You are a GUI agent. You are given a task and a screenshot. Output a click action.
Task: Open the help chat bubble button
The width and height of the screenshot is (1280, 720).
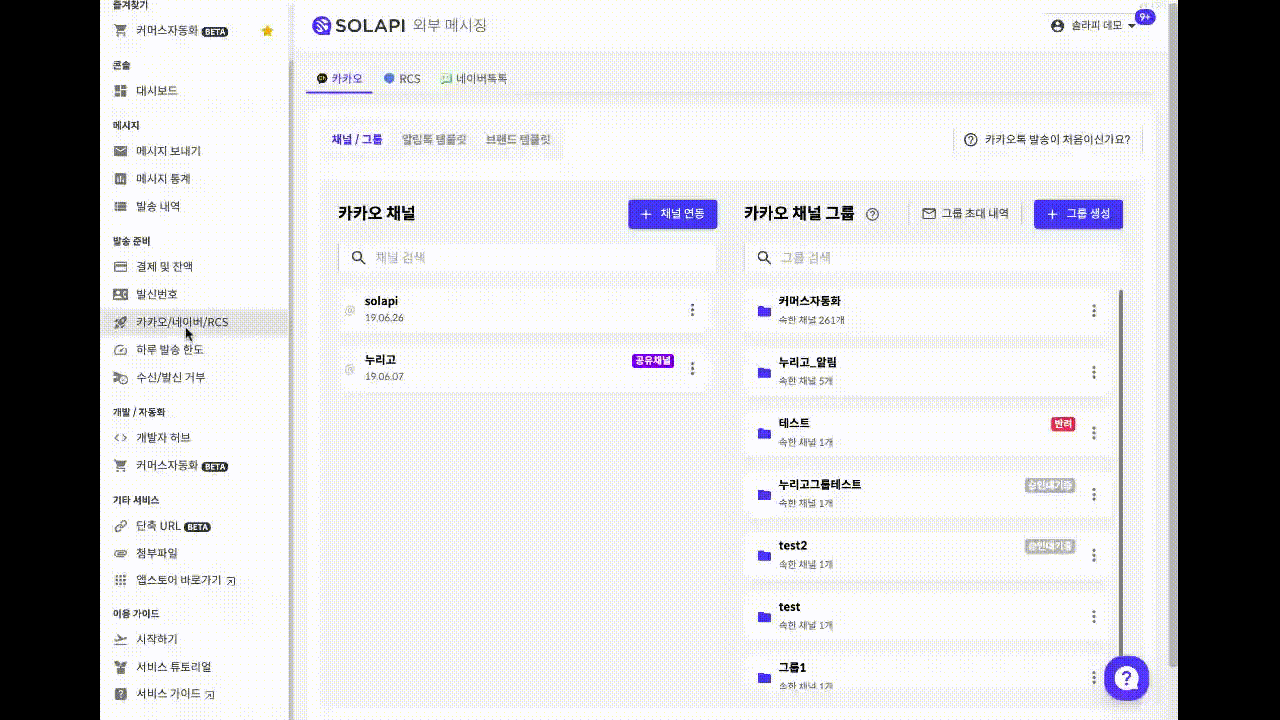point(1126,679)
